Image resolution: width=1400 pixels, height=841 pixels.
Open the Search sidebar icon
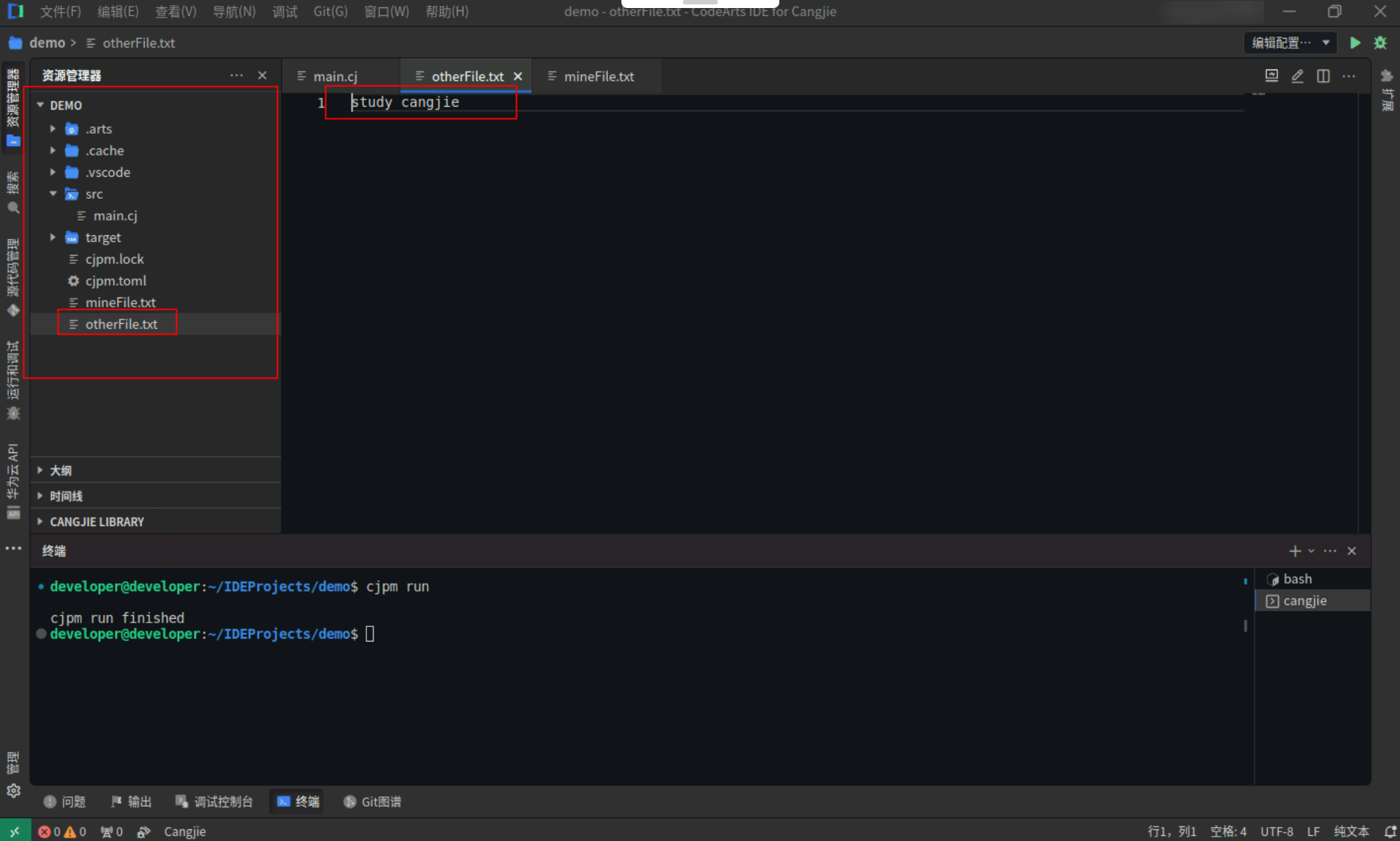pyautogui.click(x=13, y=193)
